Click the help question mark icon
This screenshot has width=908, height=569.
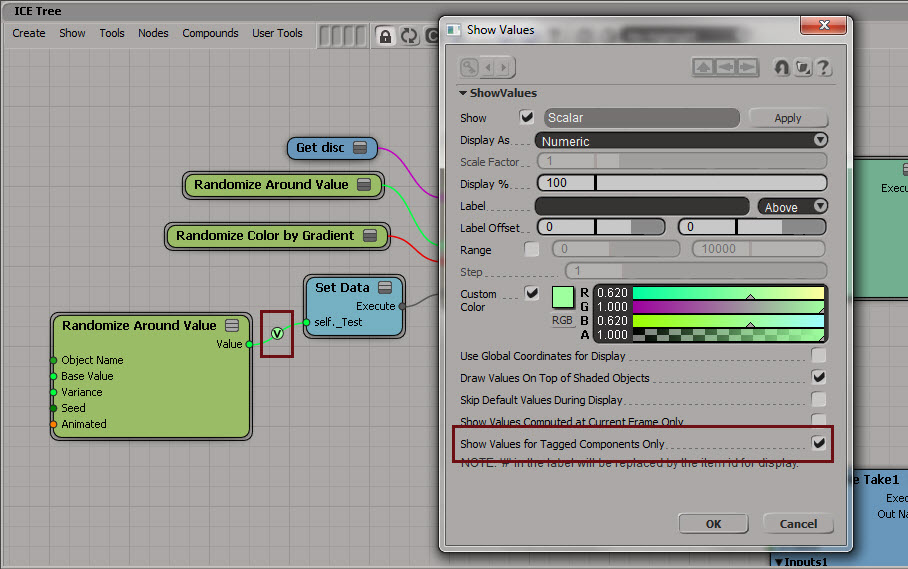point(823,68)
